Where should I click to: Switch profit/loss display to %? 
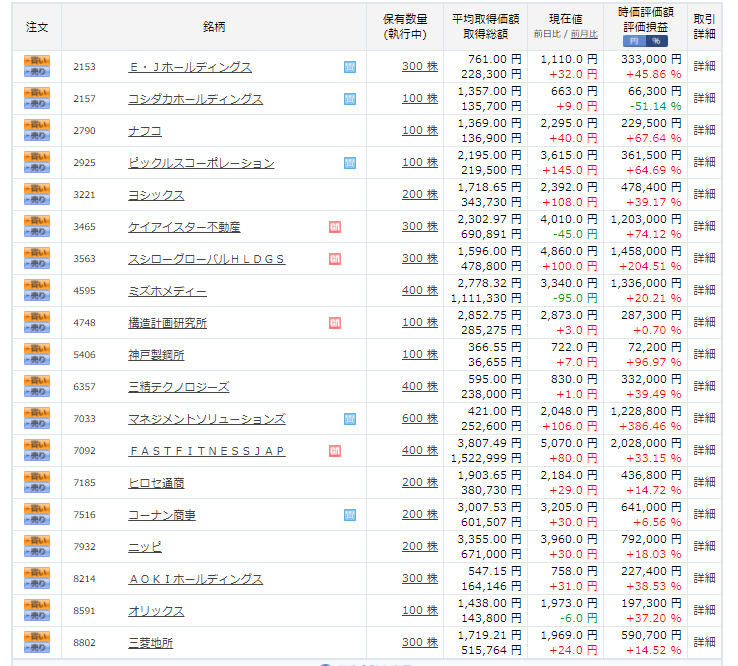click(657, 41)
